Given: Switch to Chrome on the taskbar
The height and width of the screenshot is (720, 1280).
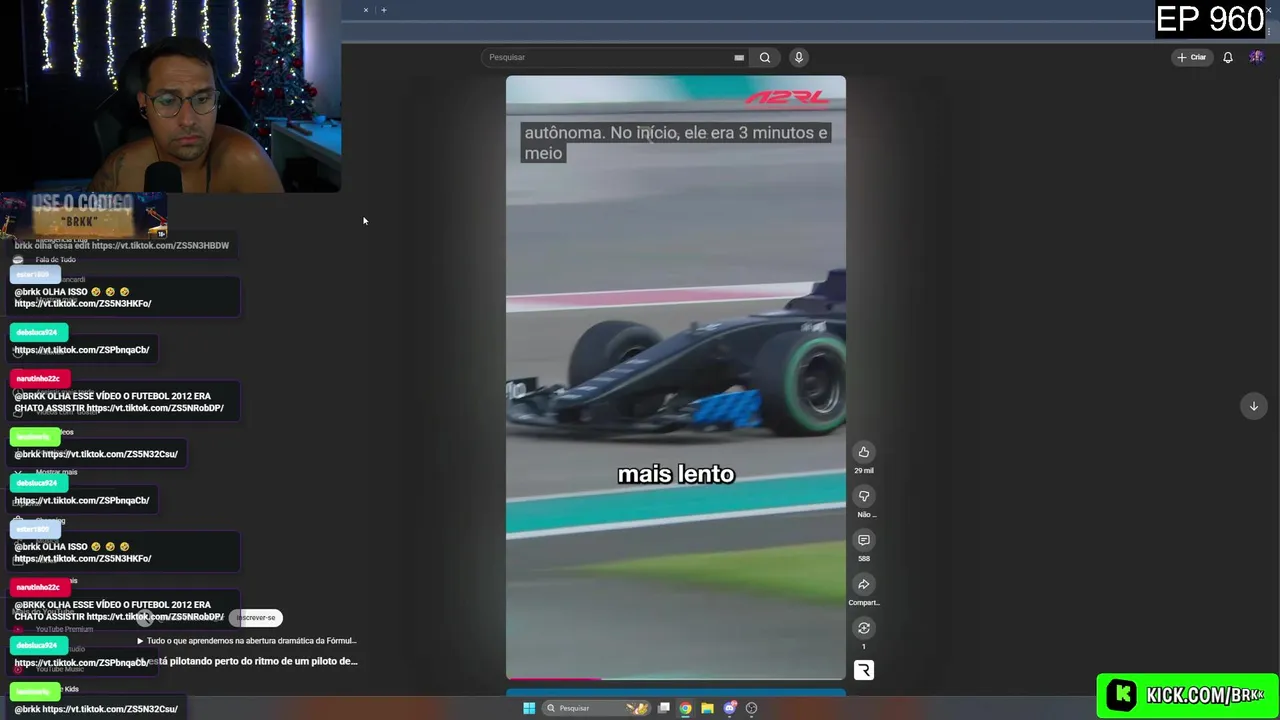Looking at the screenshot, I should point(685,708).
